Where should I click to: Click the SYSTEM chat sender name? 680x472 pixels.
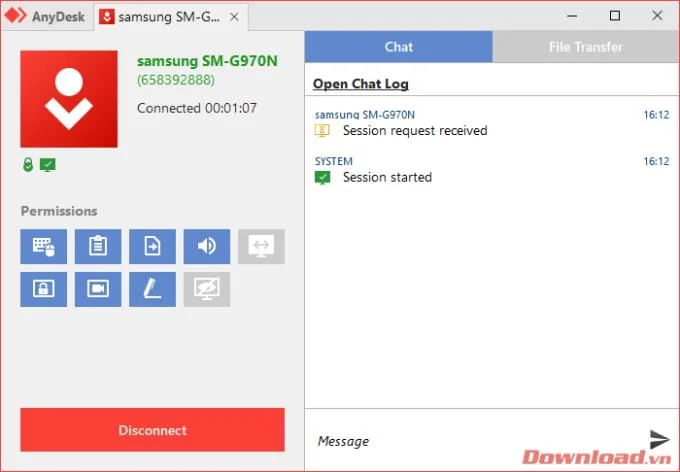tap(333, 161)
